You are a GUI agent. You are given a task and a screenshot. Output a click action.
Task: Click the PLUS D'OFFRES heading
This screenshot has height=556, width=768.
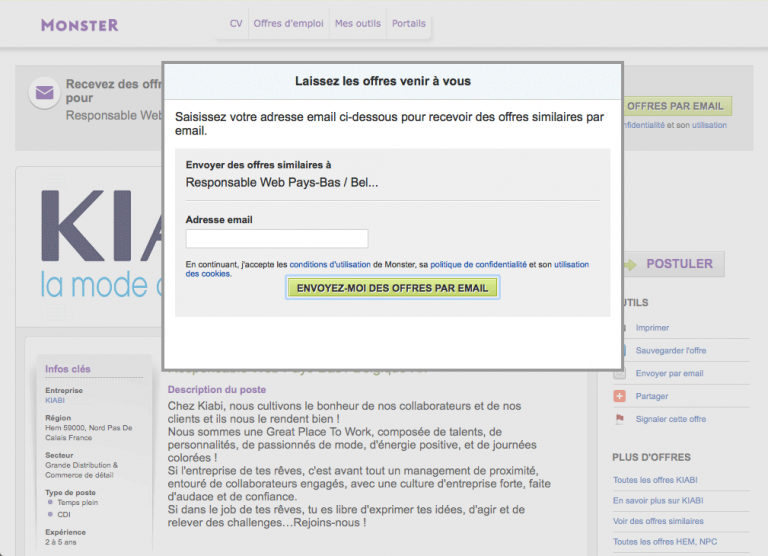point(651,457)
